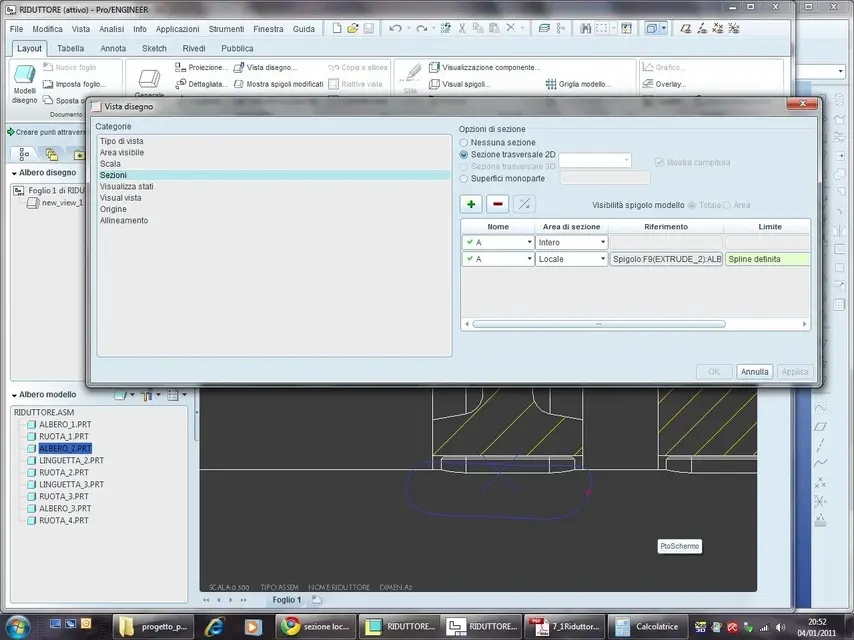Image resolution: width=854 pixels, height=640 pixels.
Task: Open Visualizzazione componente tool
Action: (x=484, y=67)
